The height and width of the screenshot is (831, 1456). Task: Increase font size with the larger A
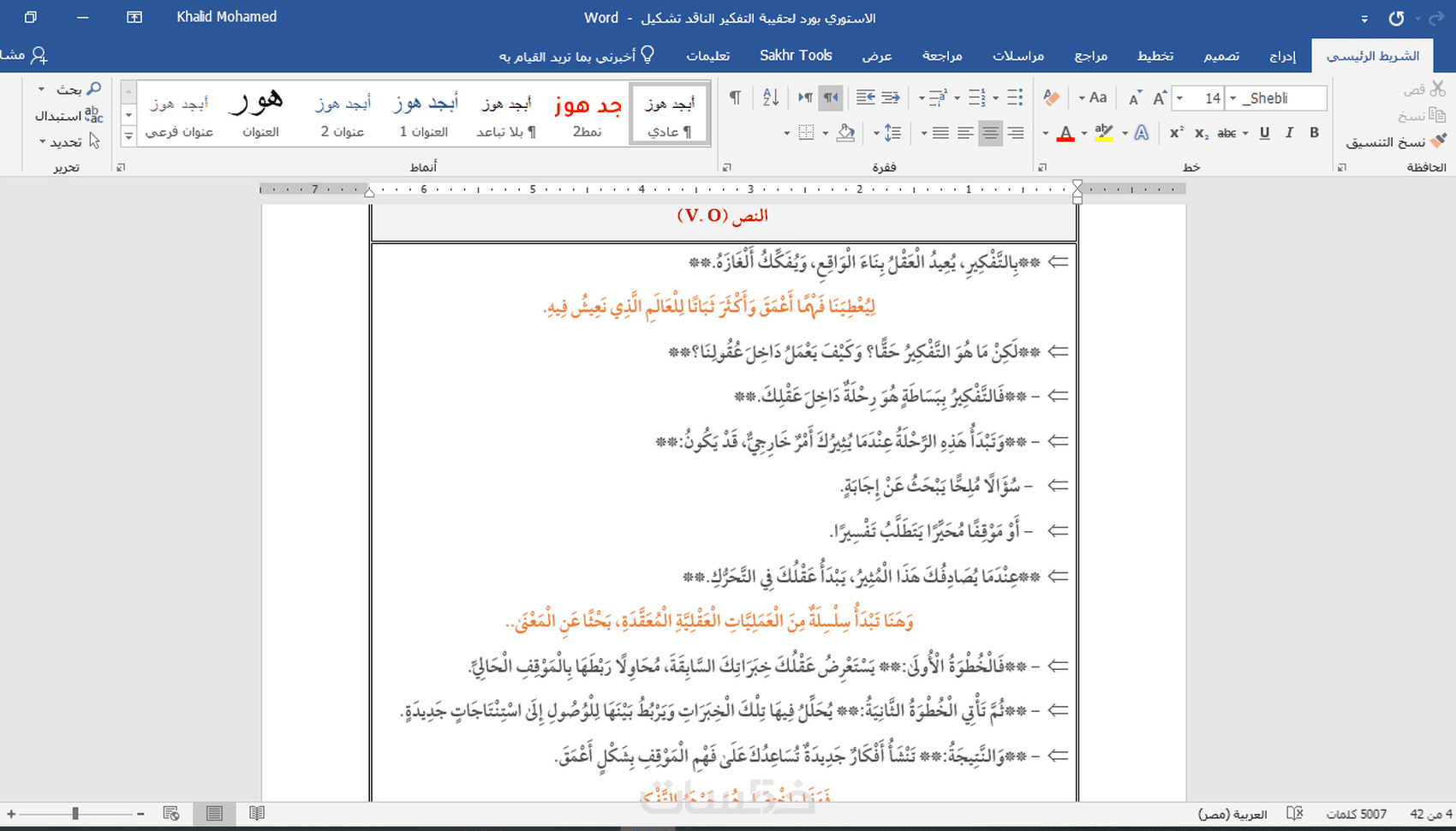pos(1160,98)
